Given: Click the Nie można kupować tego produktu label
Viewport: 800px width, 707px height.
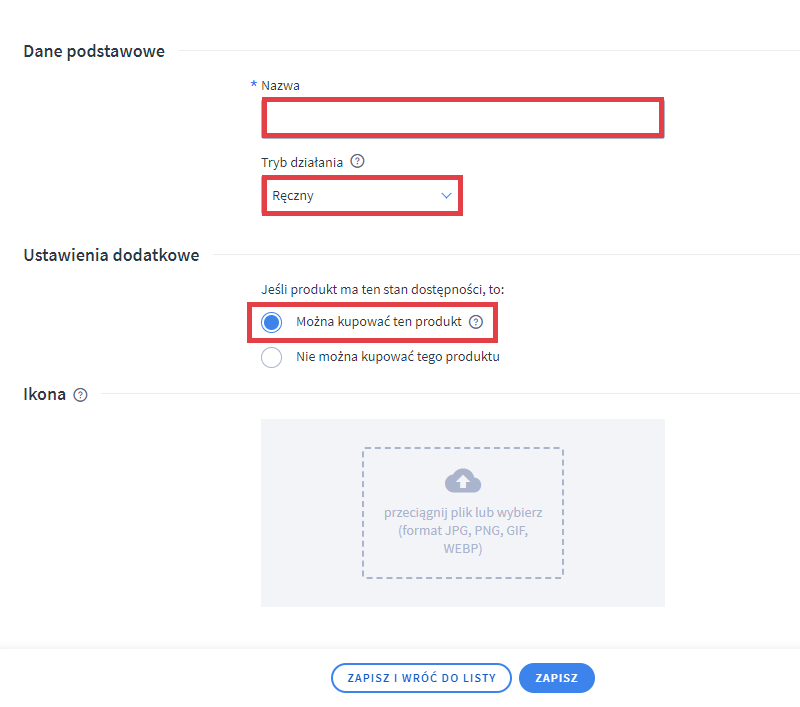Looking at the screenshot, I should click(398, 357).
